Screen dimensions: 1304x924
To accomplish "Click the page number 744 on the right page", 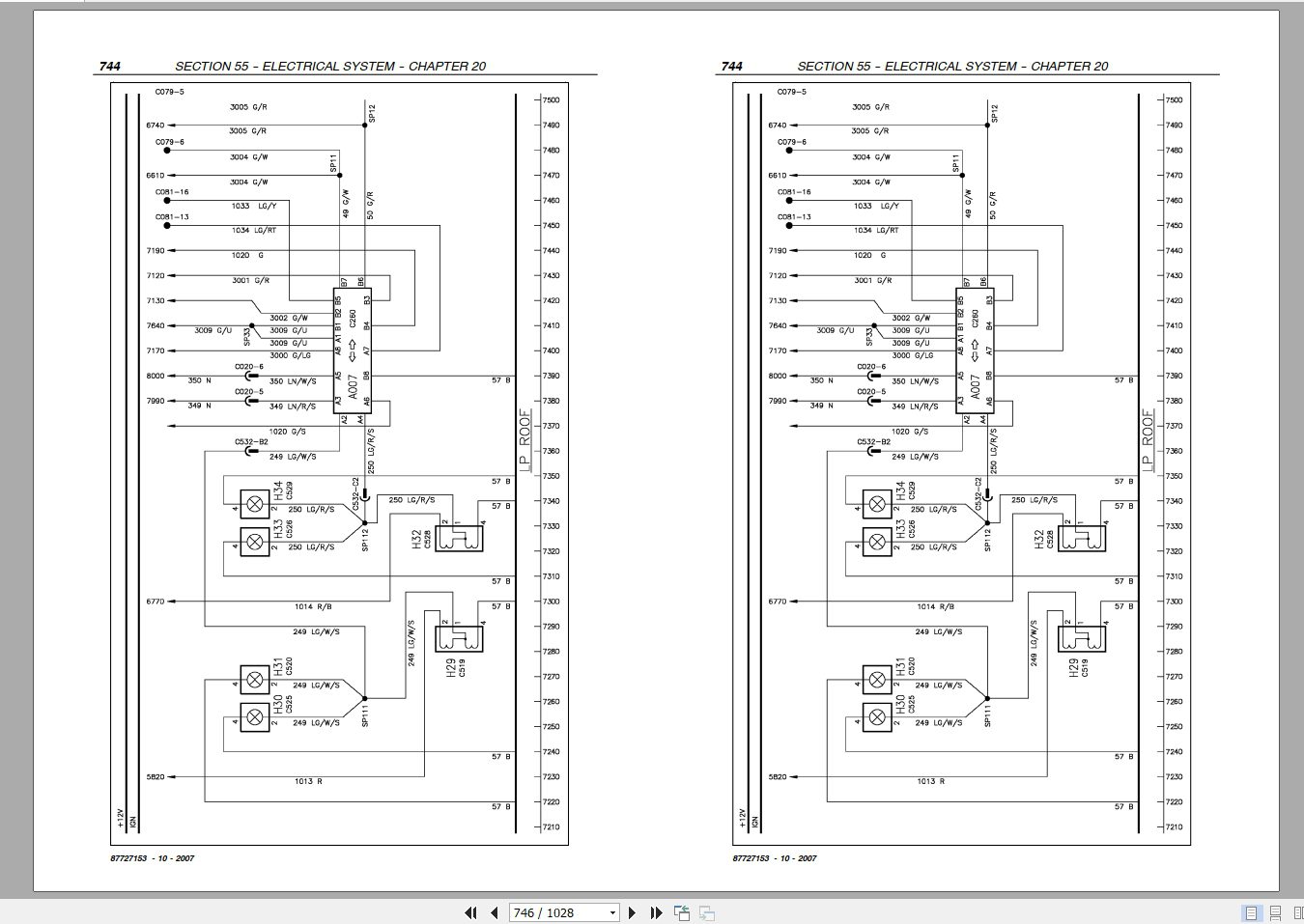I will point(732,67).
